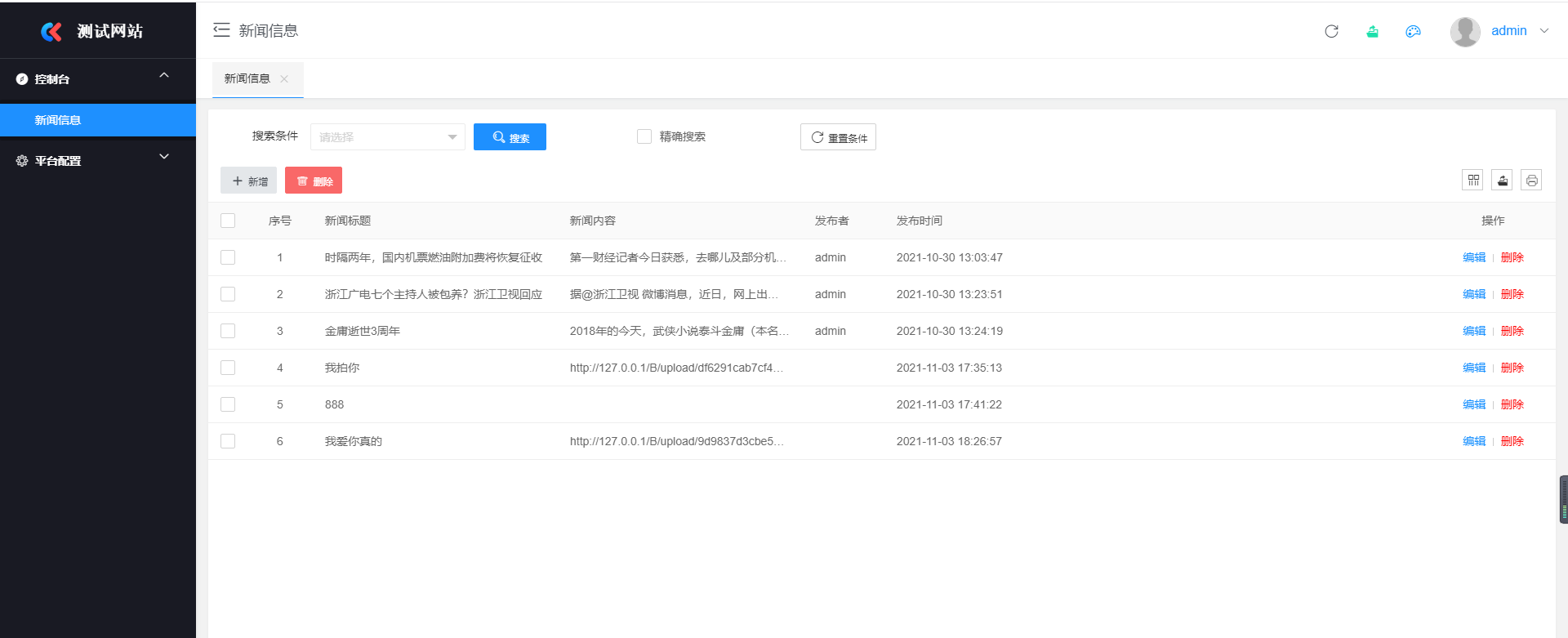Image resolution: width=1568 pixels, height=638 pixels.
Task: Check the row 4 checkbox for 我拍你
Action: pos(228,368)
